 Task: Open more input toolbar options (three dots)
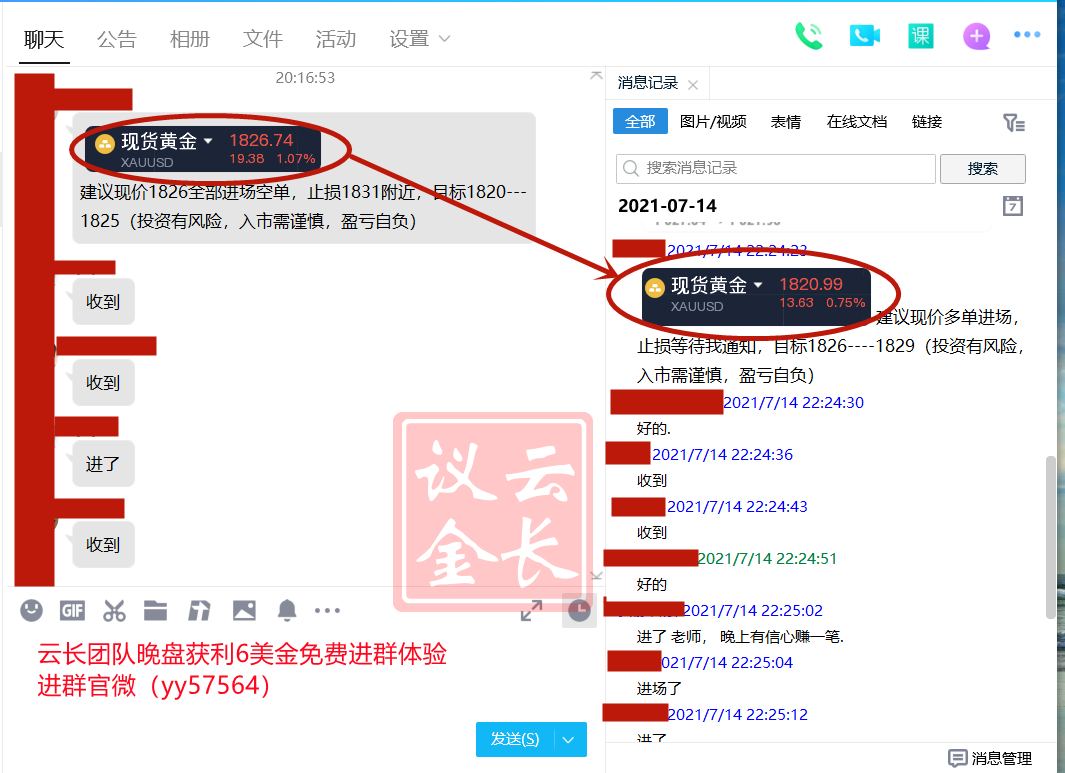[x=327, y=611]
